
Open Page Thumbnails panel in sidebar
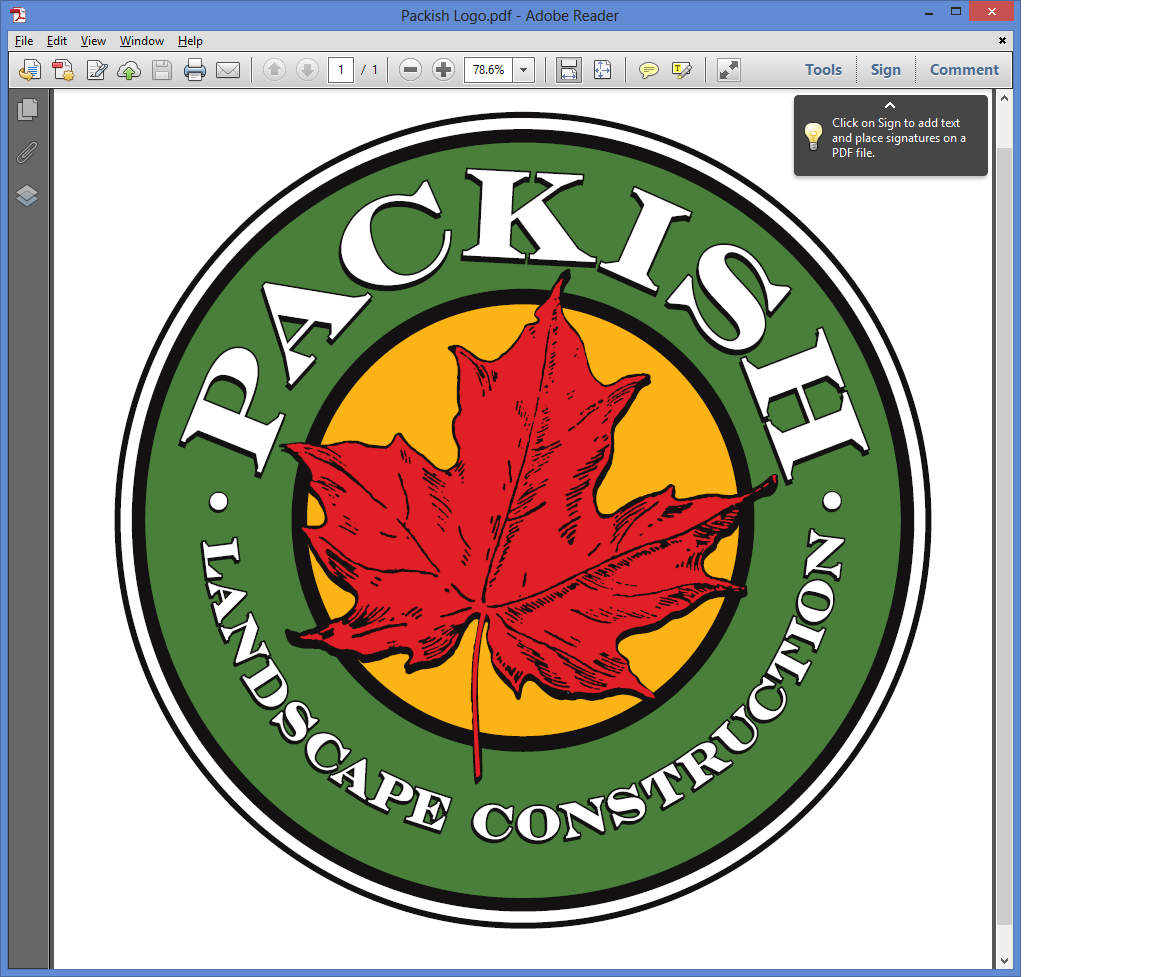coord(28,110)
